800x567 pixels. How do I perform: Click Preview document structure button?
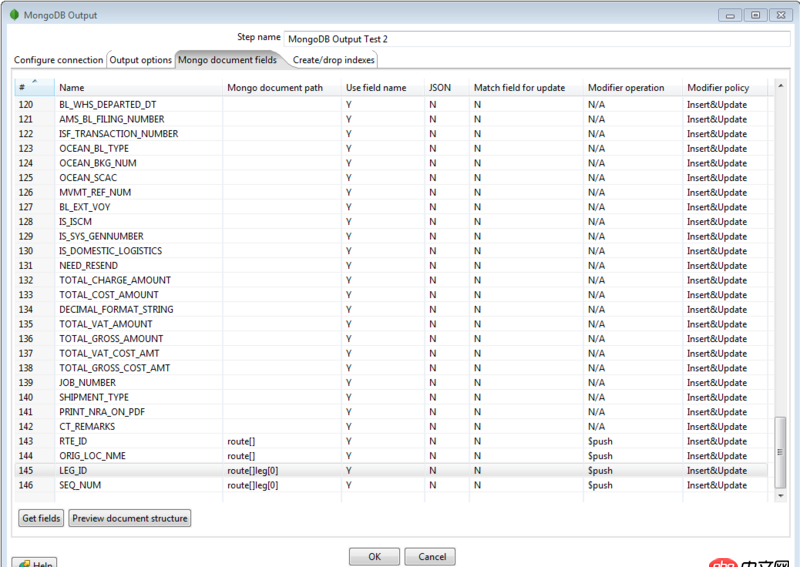point(130,518)
